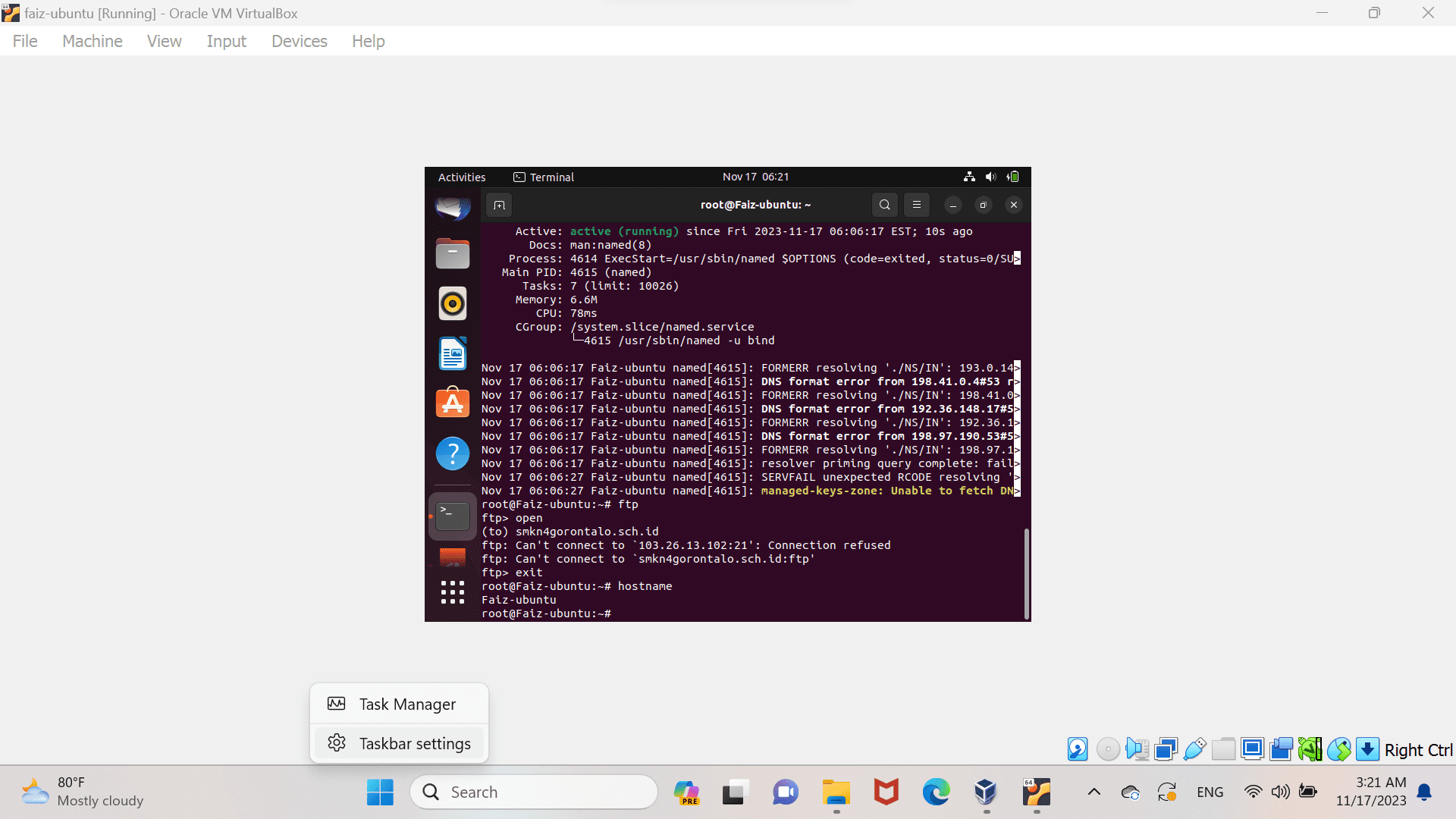The height and width of the screenshot is (819, 1456).
Task: Click the keyboard capture arrow indicator
Action: (1367, 749)
